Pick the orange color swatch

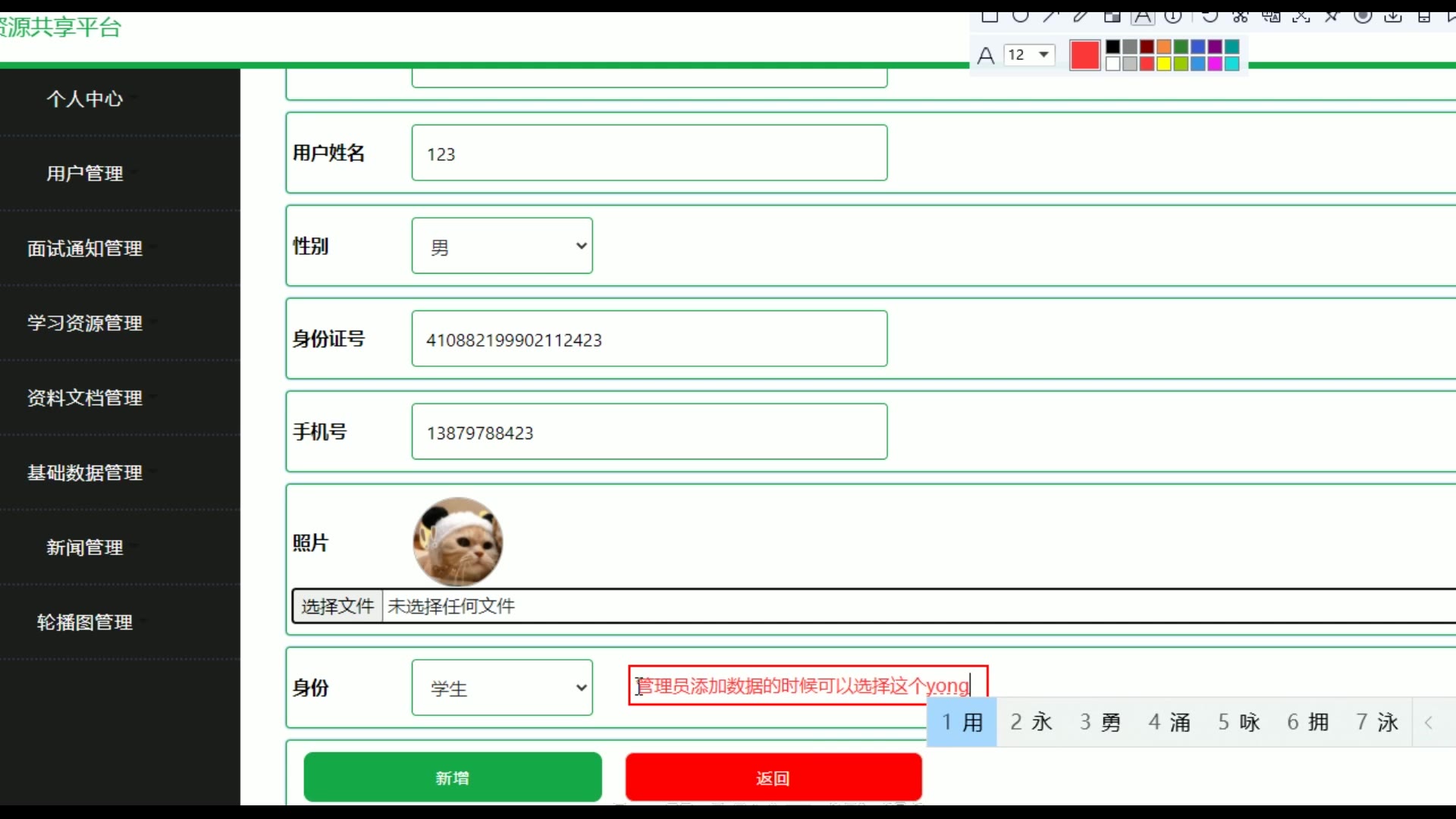1164,47
